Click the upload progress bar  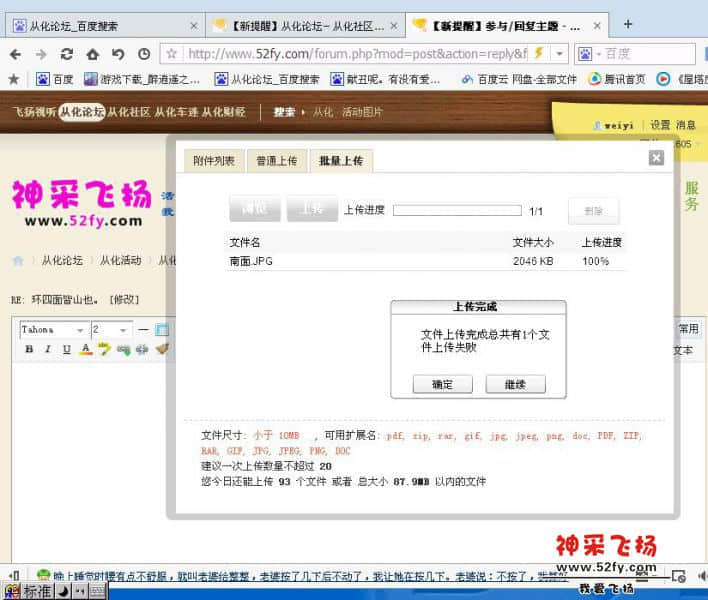[x=457, y=210]
